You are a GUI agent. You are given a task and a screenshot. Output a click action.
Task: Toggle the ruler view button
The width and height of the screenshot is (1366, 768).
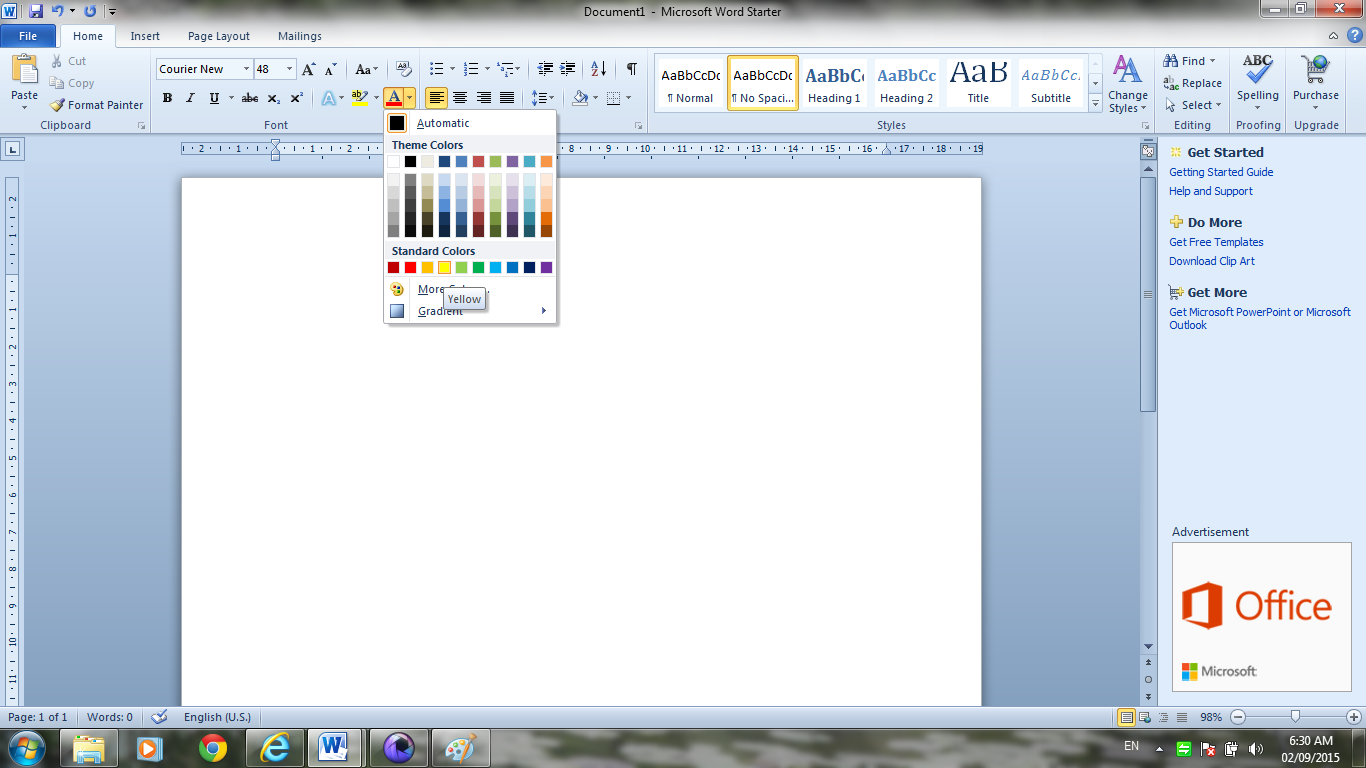[x=1148, y=152]
